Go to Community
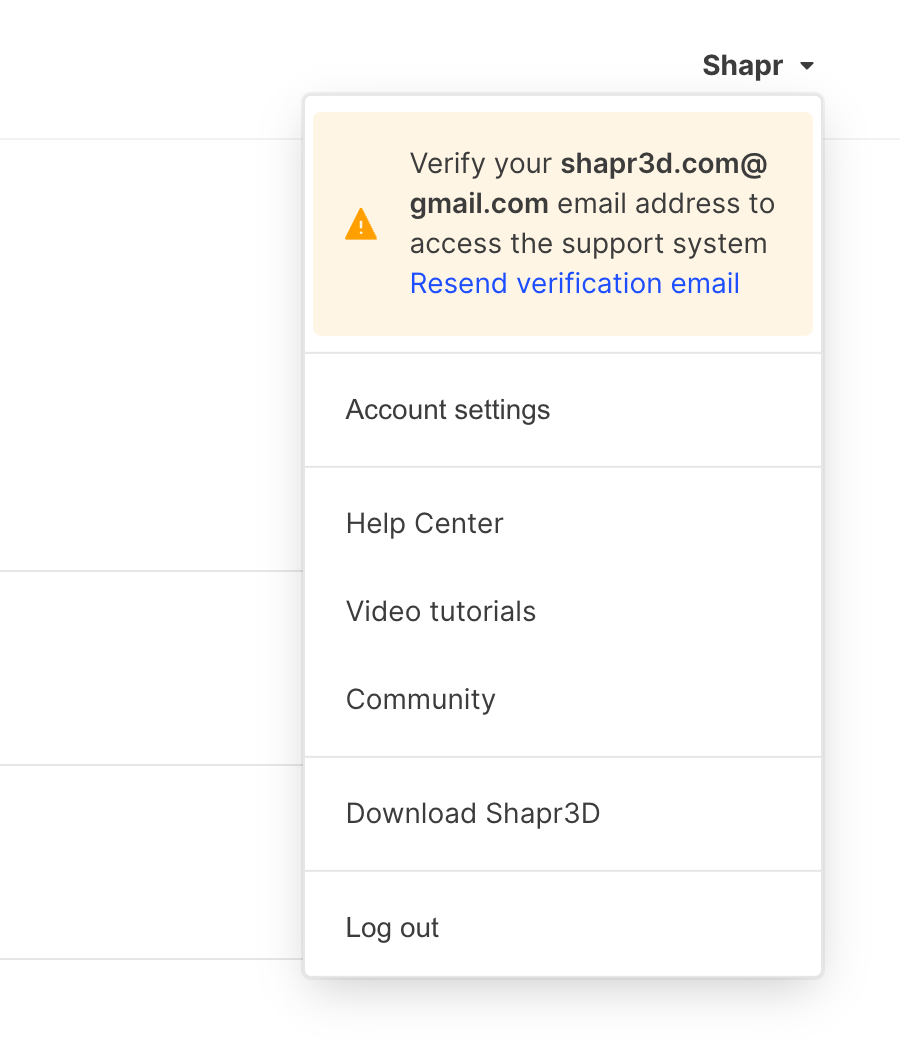Screen dimensions: 900x1040 (x=562, y=699)
